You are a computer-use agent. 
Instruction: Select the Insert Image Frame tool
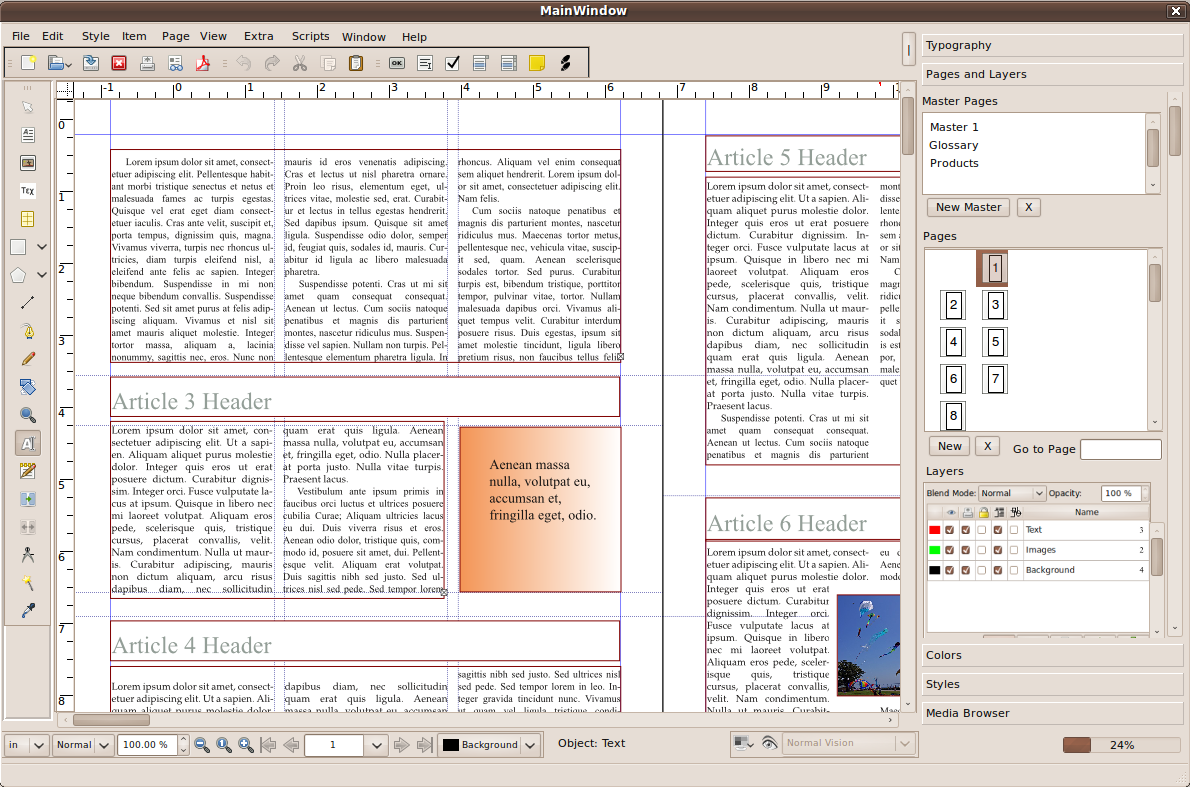(28, 163)
